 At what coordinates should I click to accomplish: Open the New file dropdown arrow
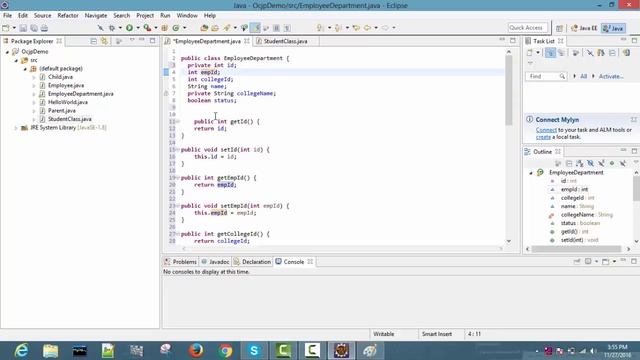[x=14, y=28]
